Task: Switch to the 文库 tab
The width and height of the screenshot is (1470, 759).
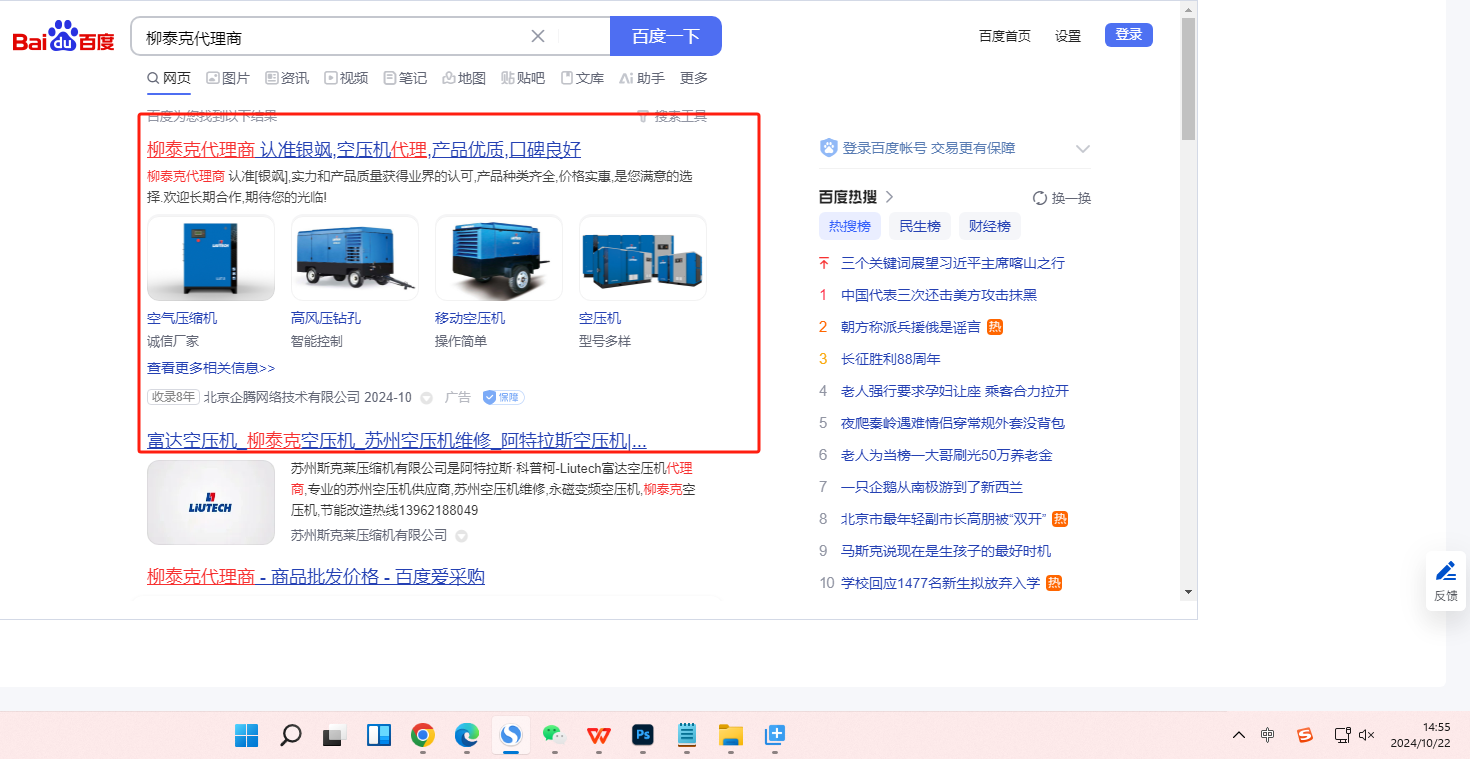Action: 582,78
